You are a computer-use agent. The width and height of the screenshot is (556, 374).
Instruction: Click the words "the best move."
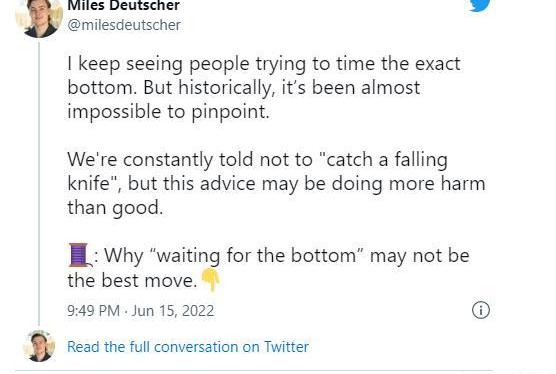pyautogui.click(x=132, y=280)
